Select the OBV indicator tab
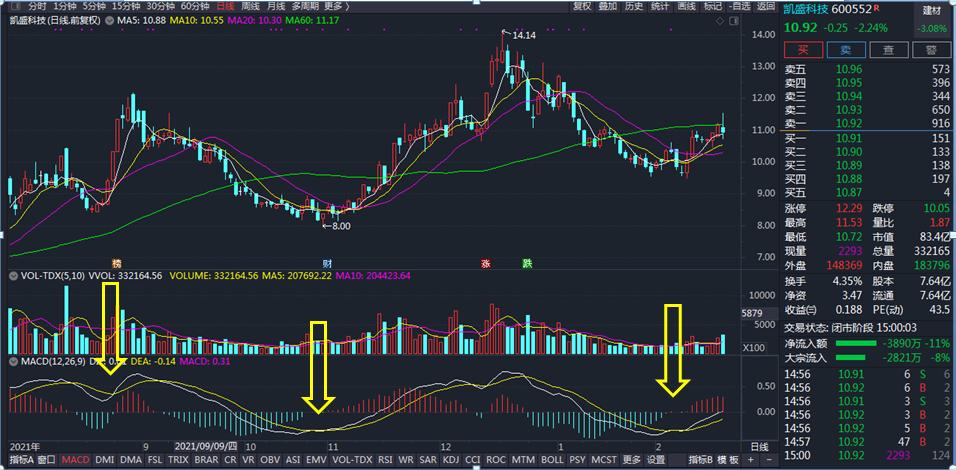This screenshot has width=956, height=470. coord(270,459)
